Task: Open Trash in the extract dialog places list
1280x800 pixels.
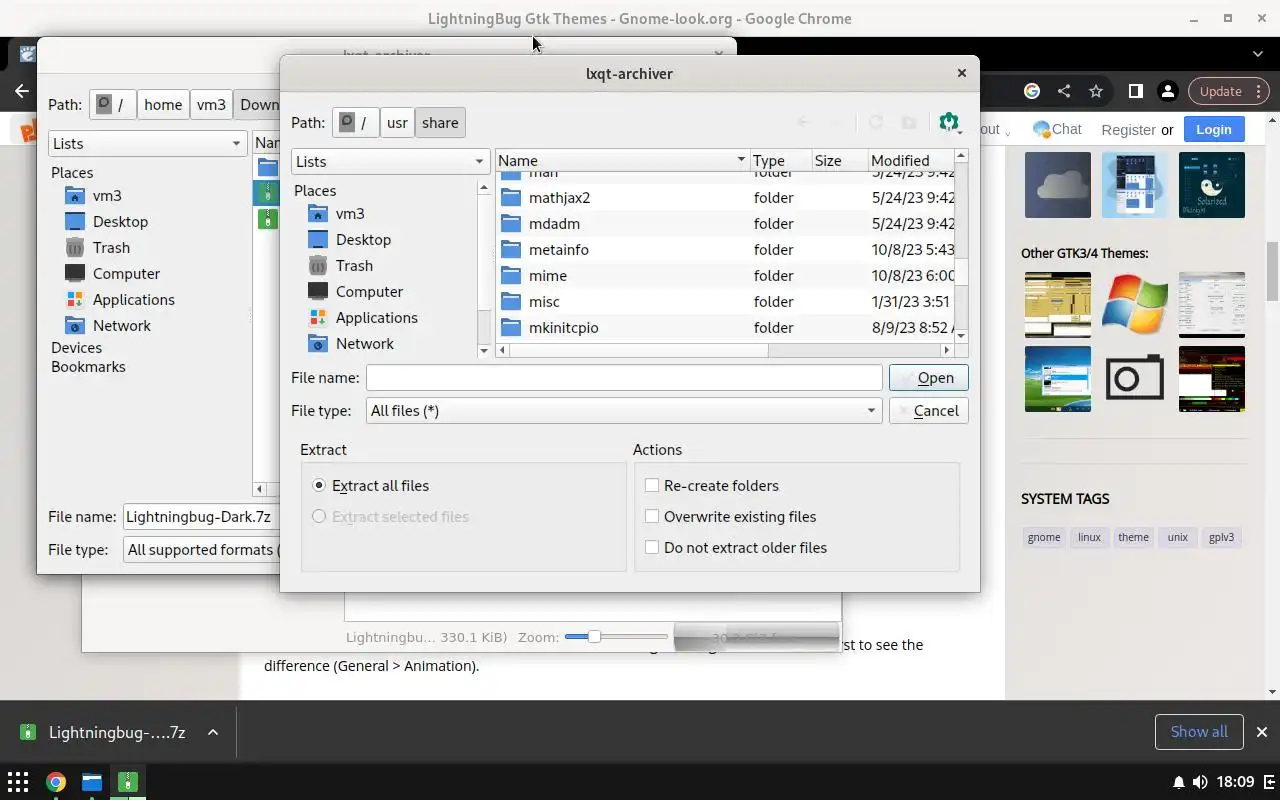Action: point(354,266)
